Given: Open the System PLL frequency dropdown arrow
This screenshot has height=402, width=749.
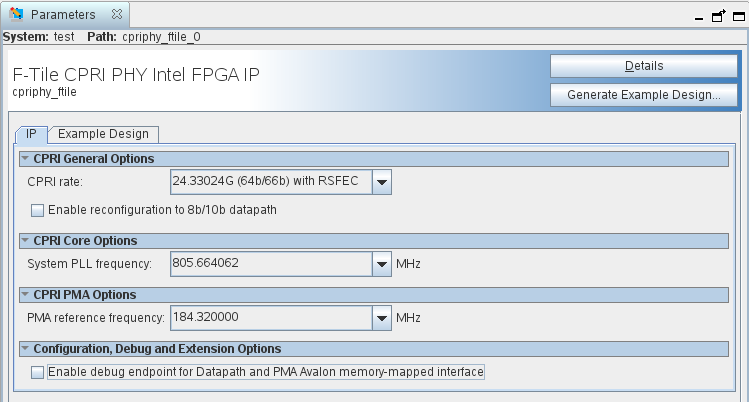Looking at the screenshot, I should 381,264.
